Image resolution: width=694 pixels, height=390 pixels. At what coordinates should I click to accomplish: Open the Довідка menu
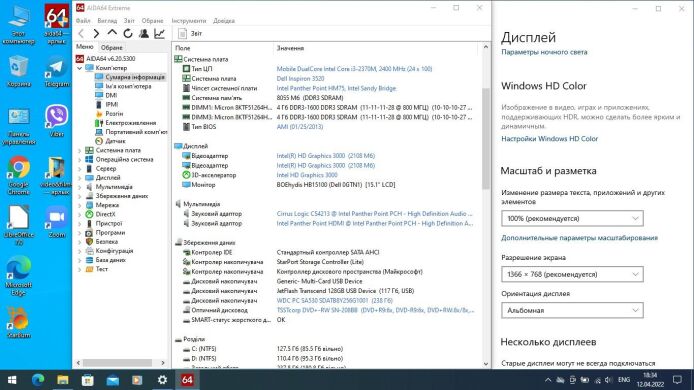pyautogui.click(x=224, y=21)
